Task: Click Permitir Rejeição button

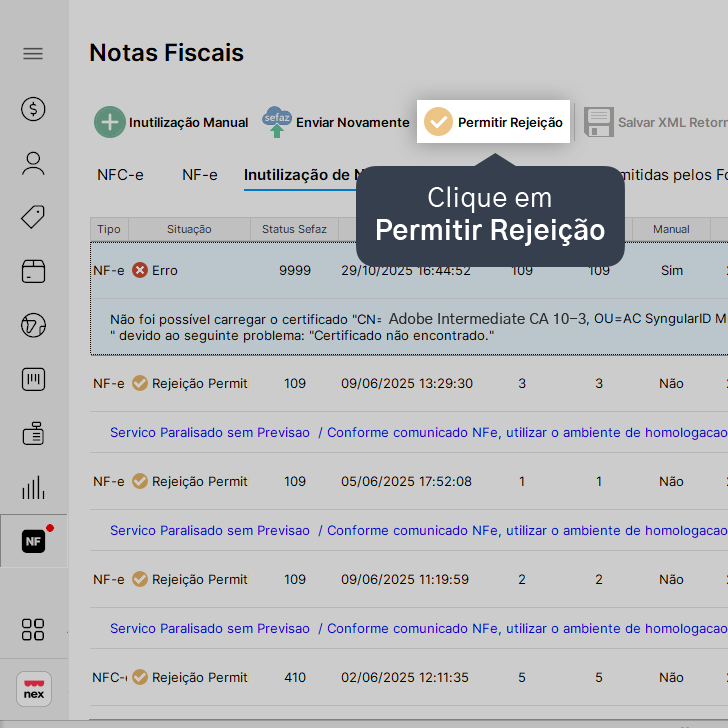Action: click(x=493, y=122)
